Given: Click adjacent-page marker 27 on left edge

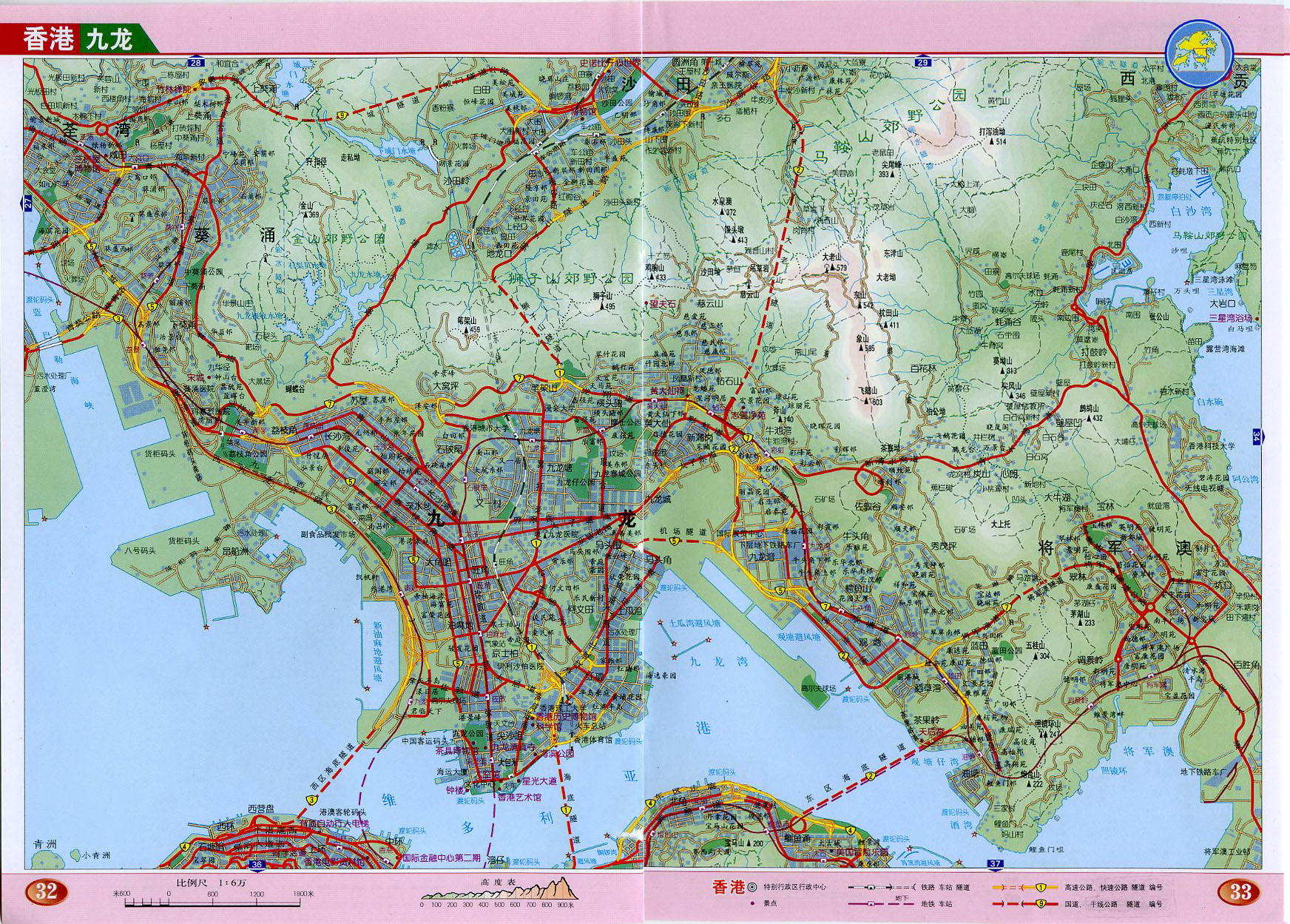Looking at the screenshot, I should pyautogui.click(x=28, y=205).
